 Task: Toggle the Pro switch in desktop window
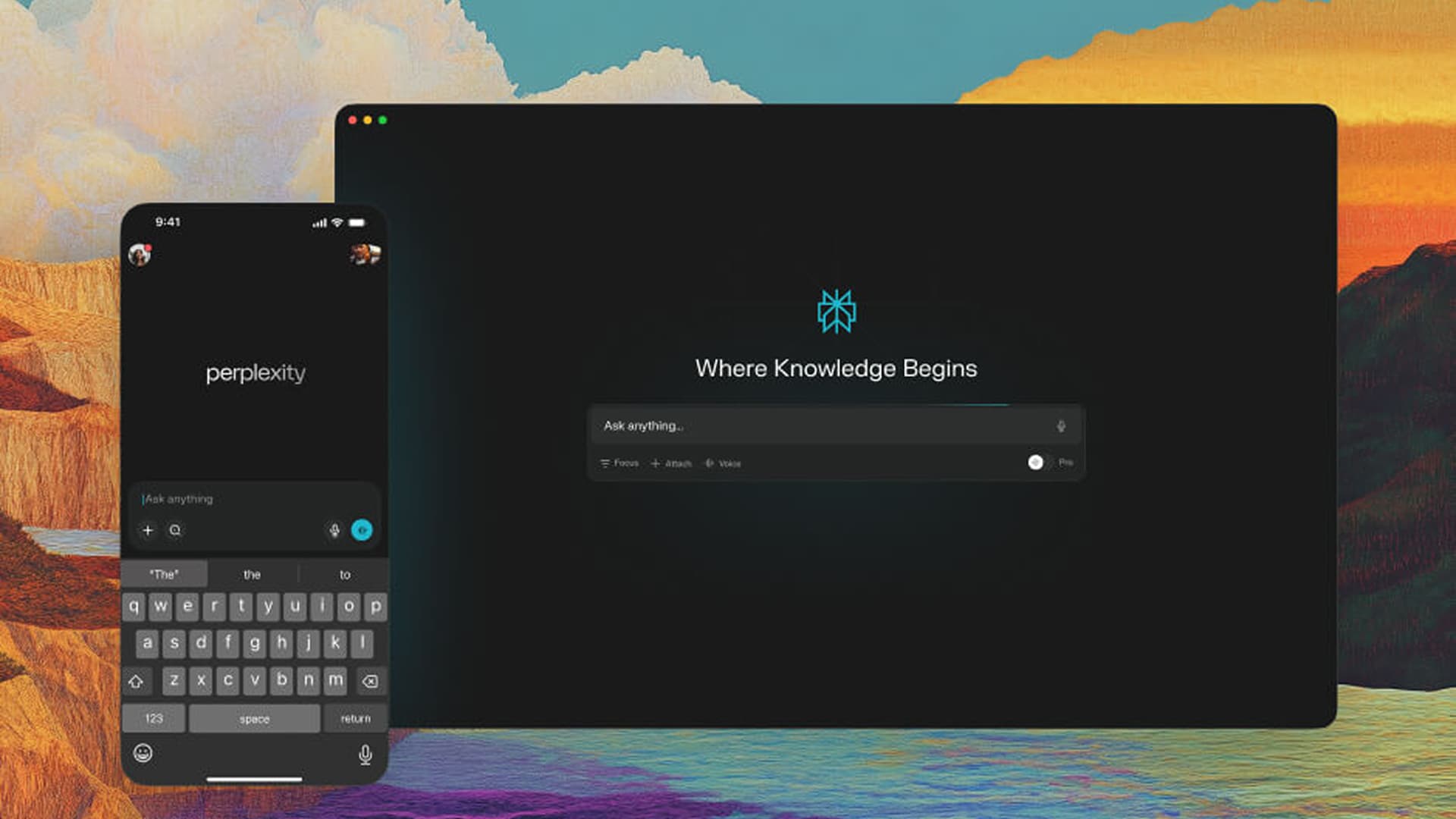point(1040,463)
